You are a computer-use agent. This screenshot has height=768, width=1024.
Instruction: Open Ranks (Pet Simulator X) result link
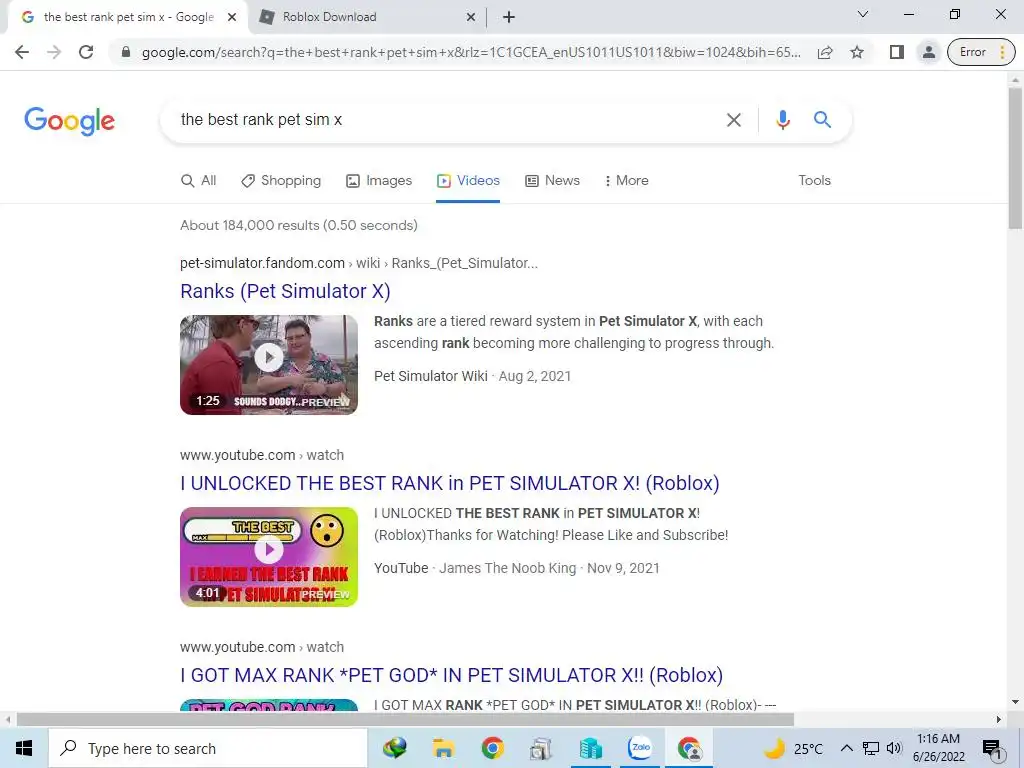tap(285, 291)
